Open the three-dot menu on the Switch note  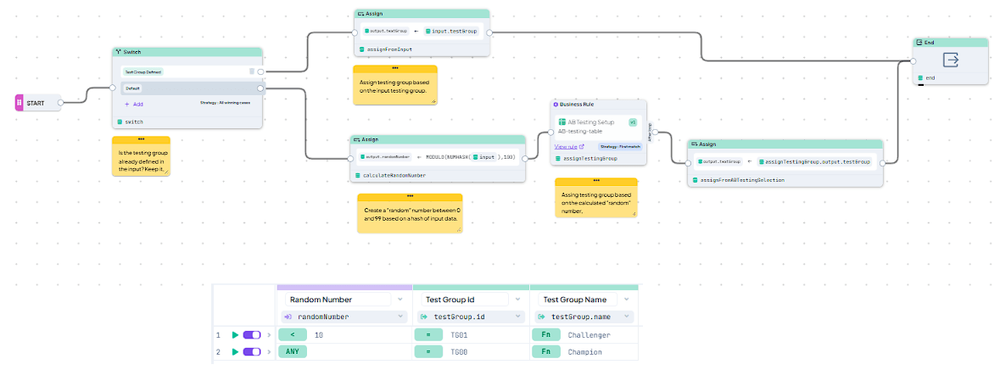click(141, 140)
